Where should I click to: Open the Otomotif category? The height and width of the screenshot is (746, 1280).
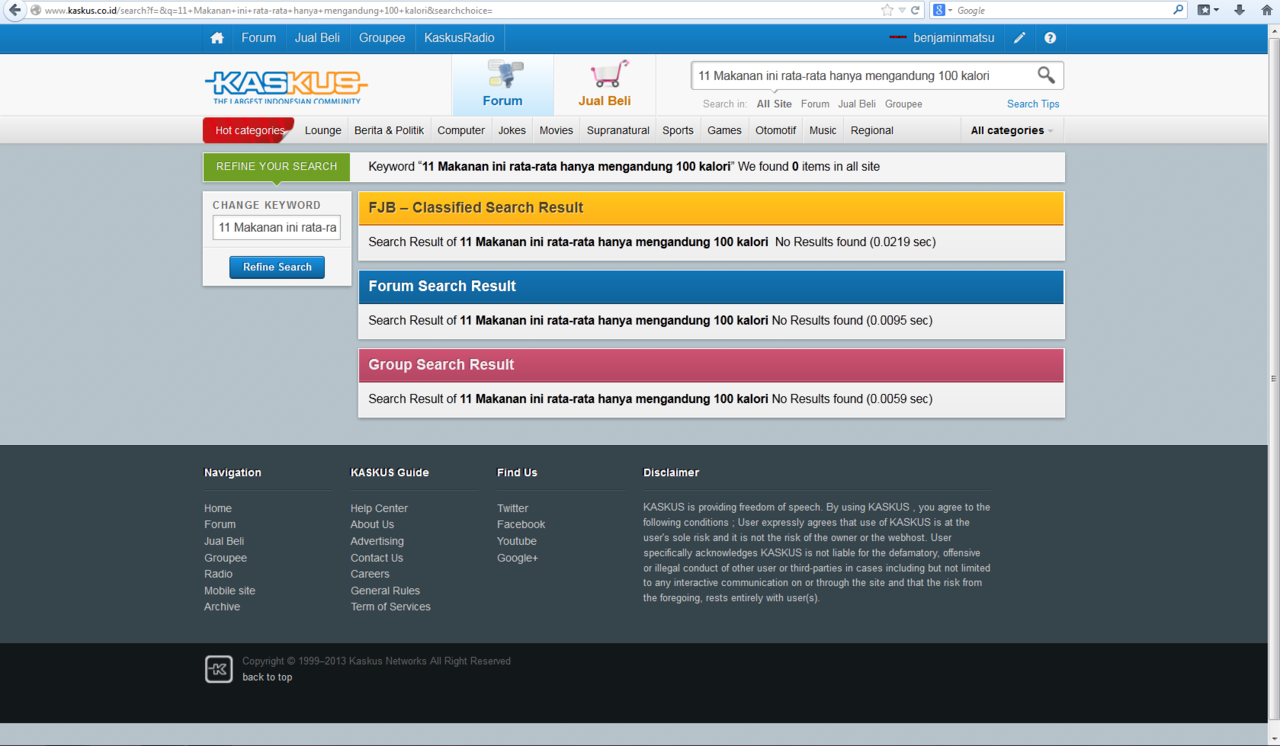pyautogui.click(x=776, y=130)
